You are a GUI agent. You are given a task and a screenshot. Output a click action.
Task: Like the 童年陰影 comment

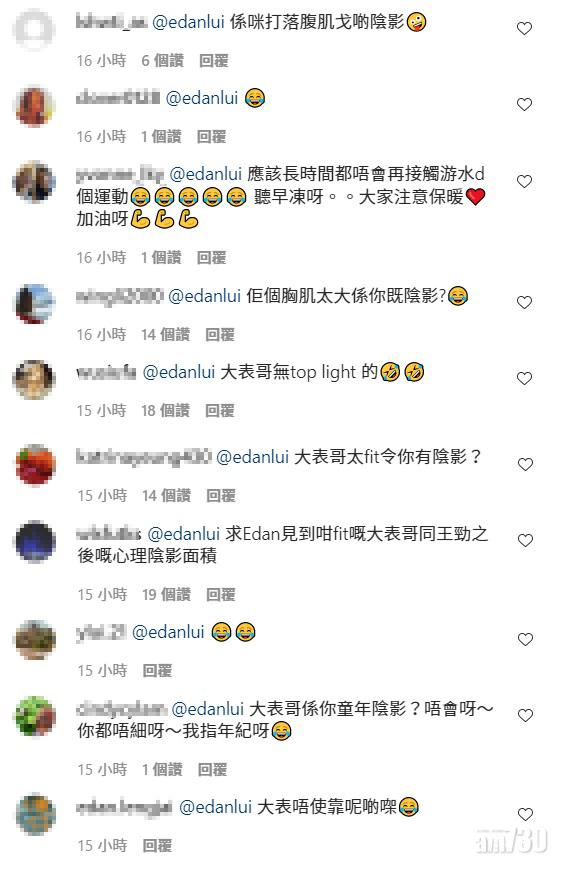(x=525, y=716)
